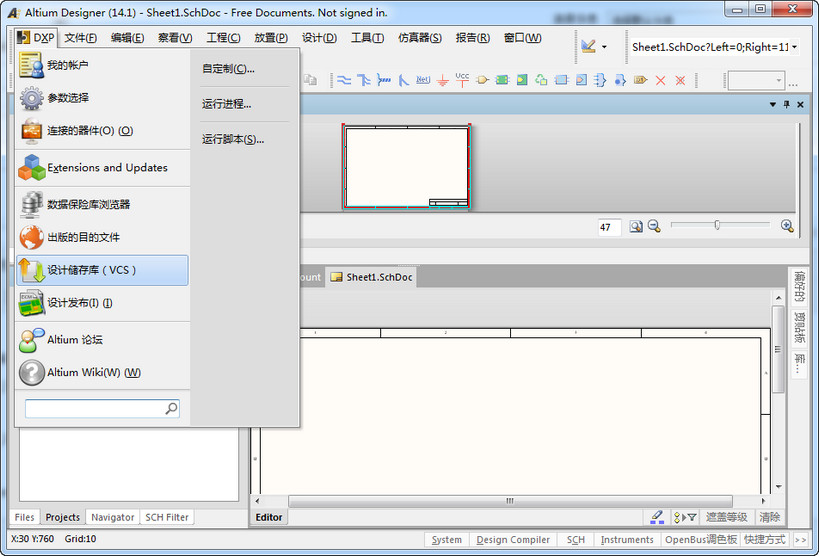Place a red No ERC marker

(x=660, y=80)
